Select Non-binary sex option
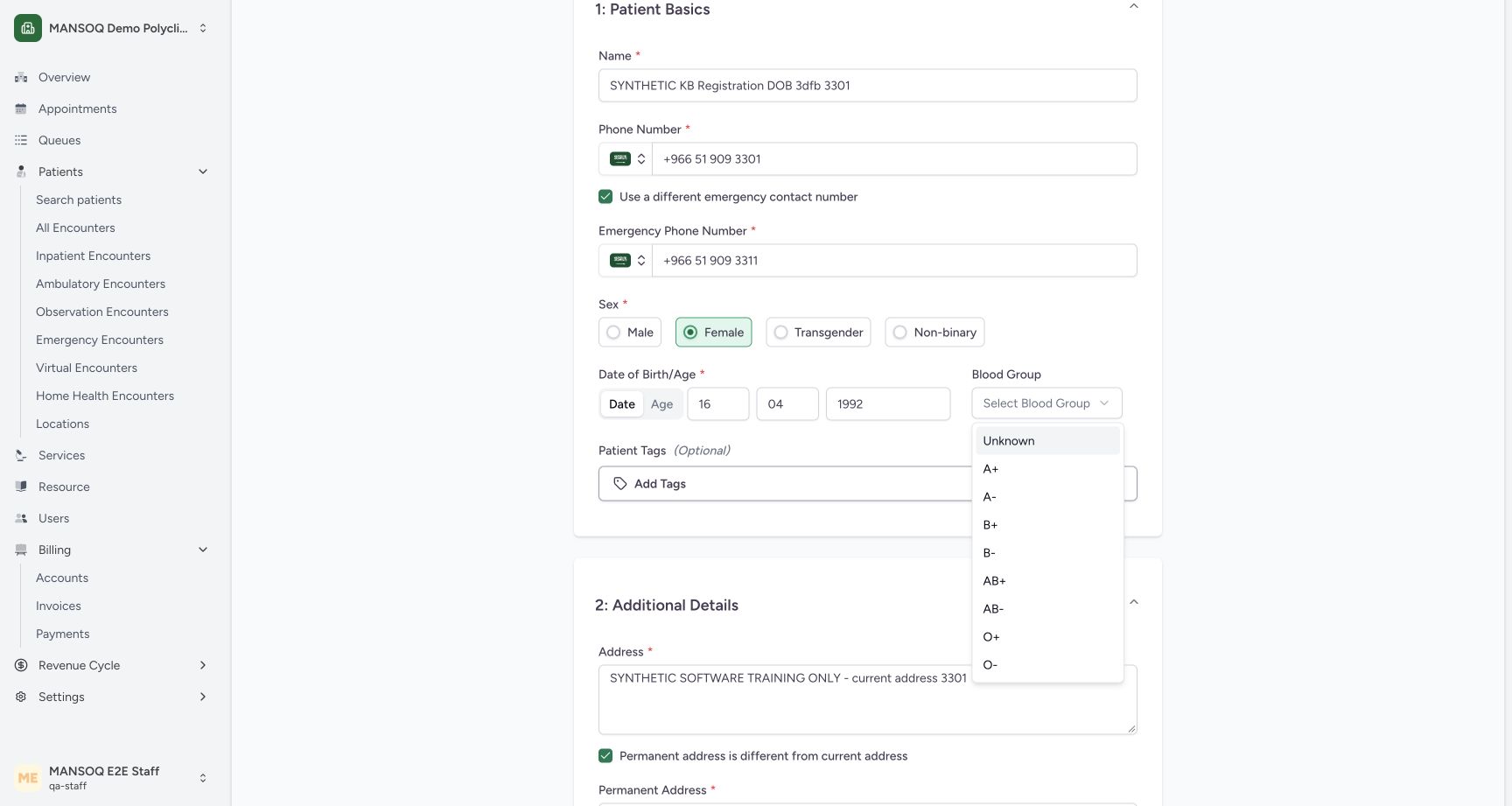Screen dimensions: 1512x806 pos(934,333)
